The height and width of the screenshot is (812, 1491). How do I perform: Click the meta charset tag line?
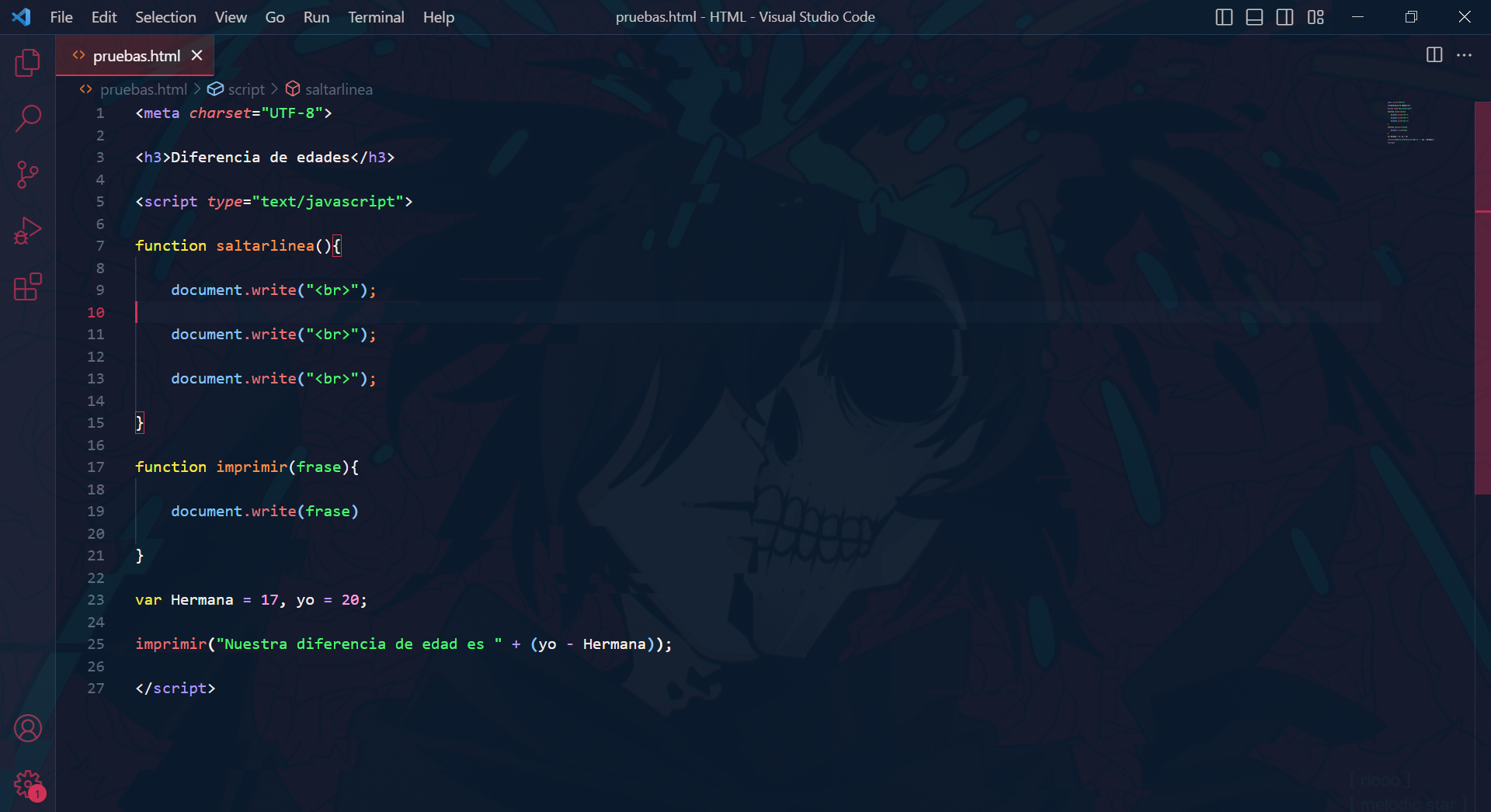coord(234,113)
